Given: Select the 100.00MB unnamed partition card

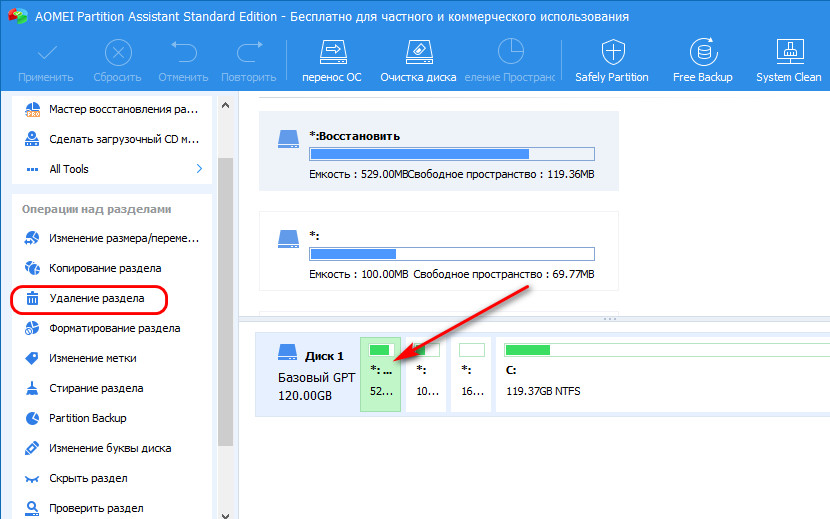Looking at the screenshot, I should coord(438,251).
